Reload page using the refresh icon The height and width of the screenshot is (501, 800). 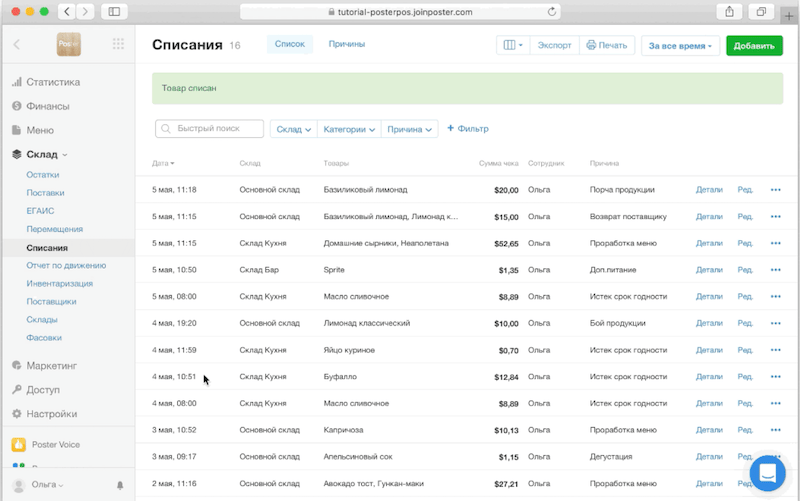(x=552, y=11)
